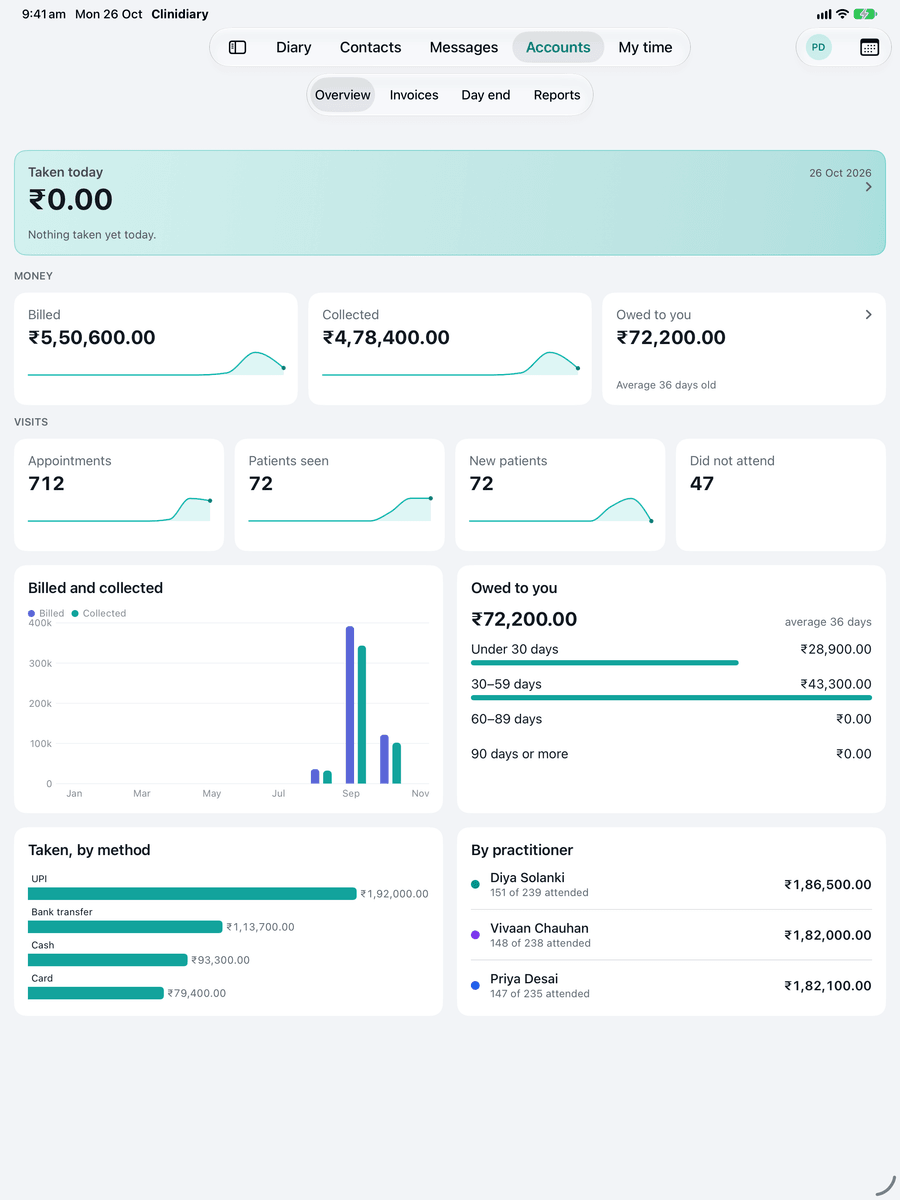
Task: Click the Clinidiary app name in status bar
Action: point(180,14)
